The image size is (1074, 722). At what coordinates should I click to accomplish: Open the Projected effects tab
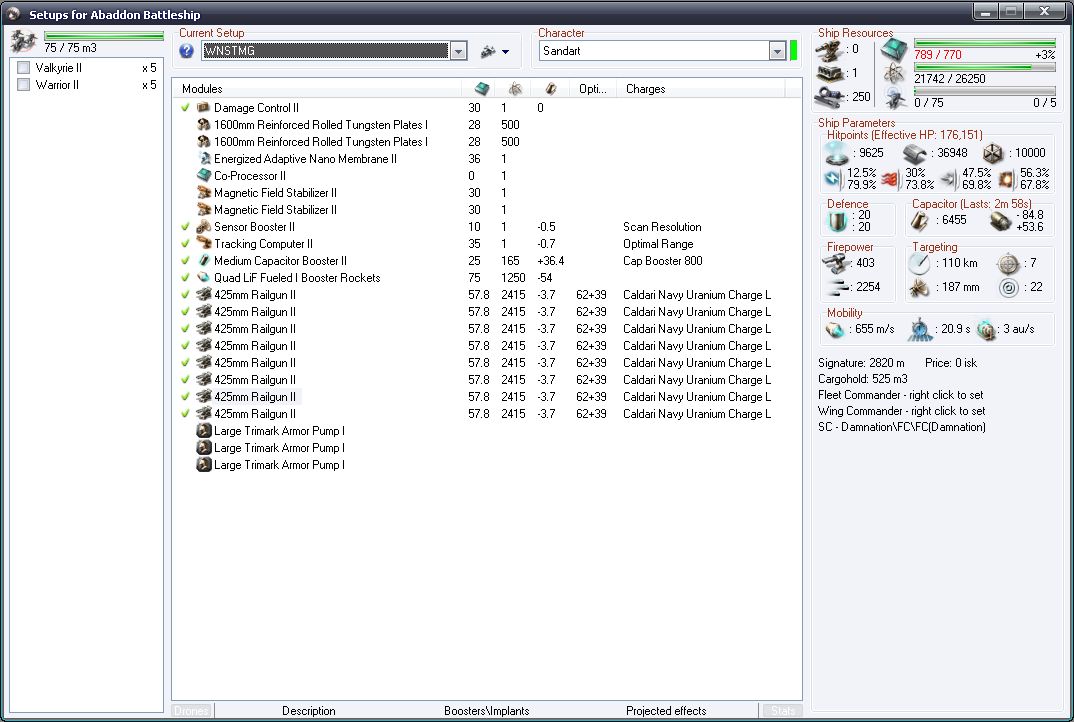666,711
